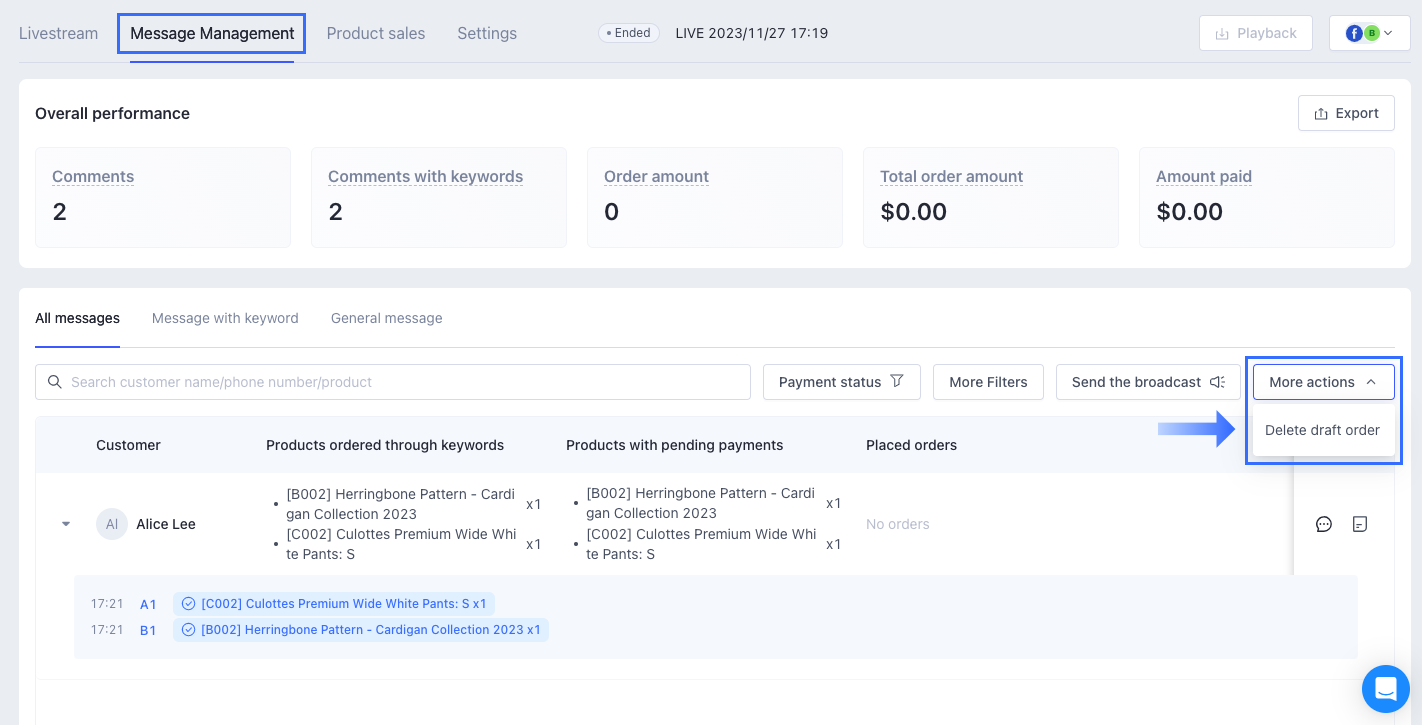Click the Playback button
The height and width of the screenshot is (725, 1422).
click(x=1255, y=33)
